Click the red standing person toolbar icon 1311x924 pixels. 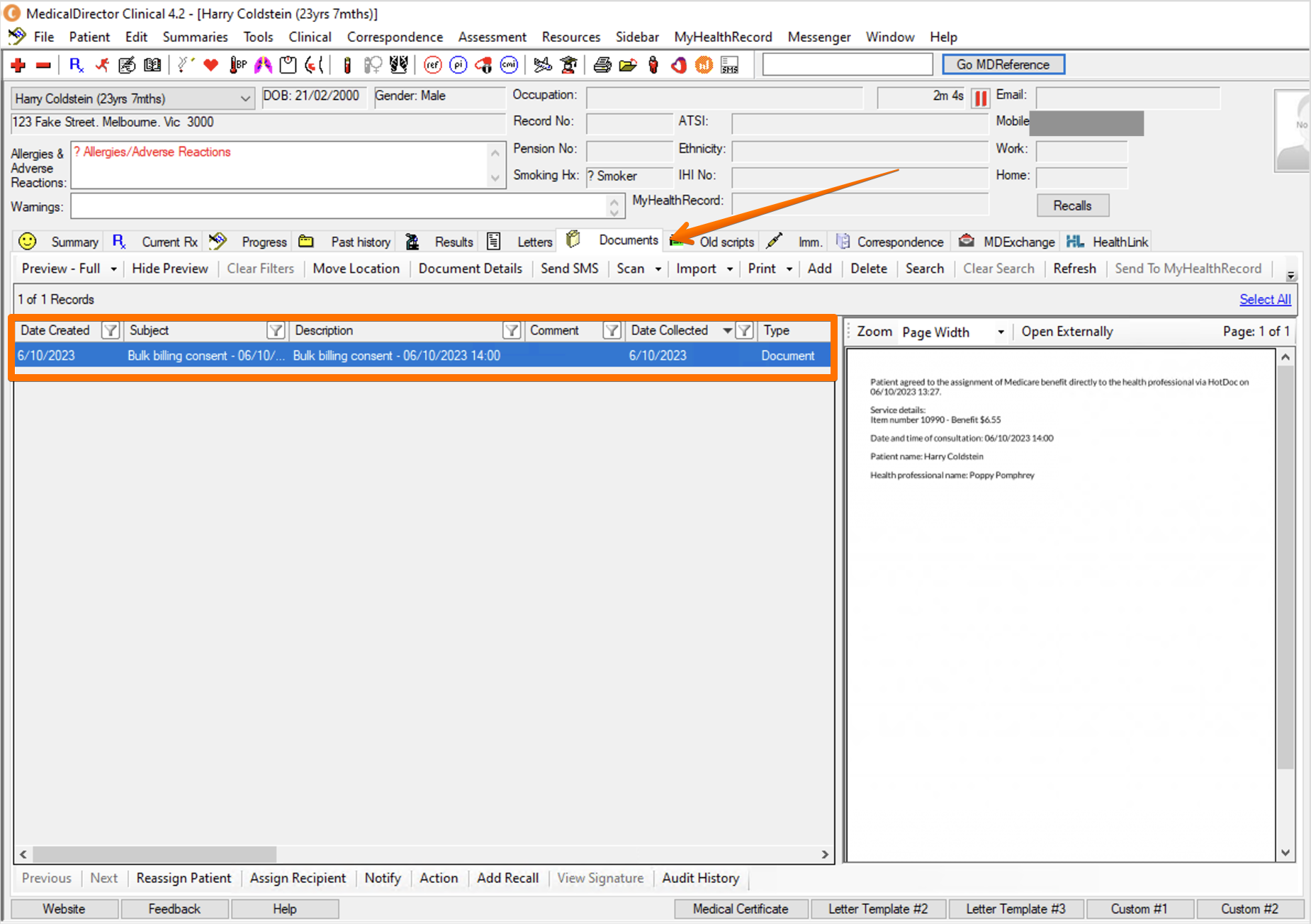(653, 65)
